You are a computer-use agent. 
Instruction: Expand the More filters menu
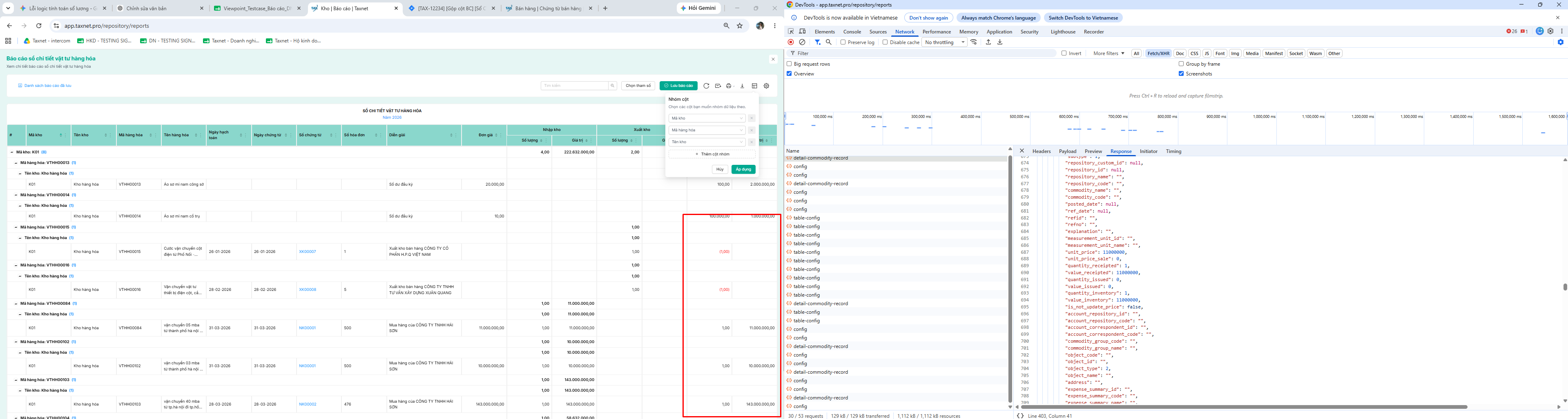pos(1109,53)
